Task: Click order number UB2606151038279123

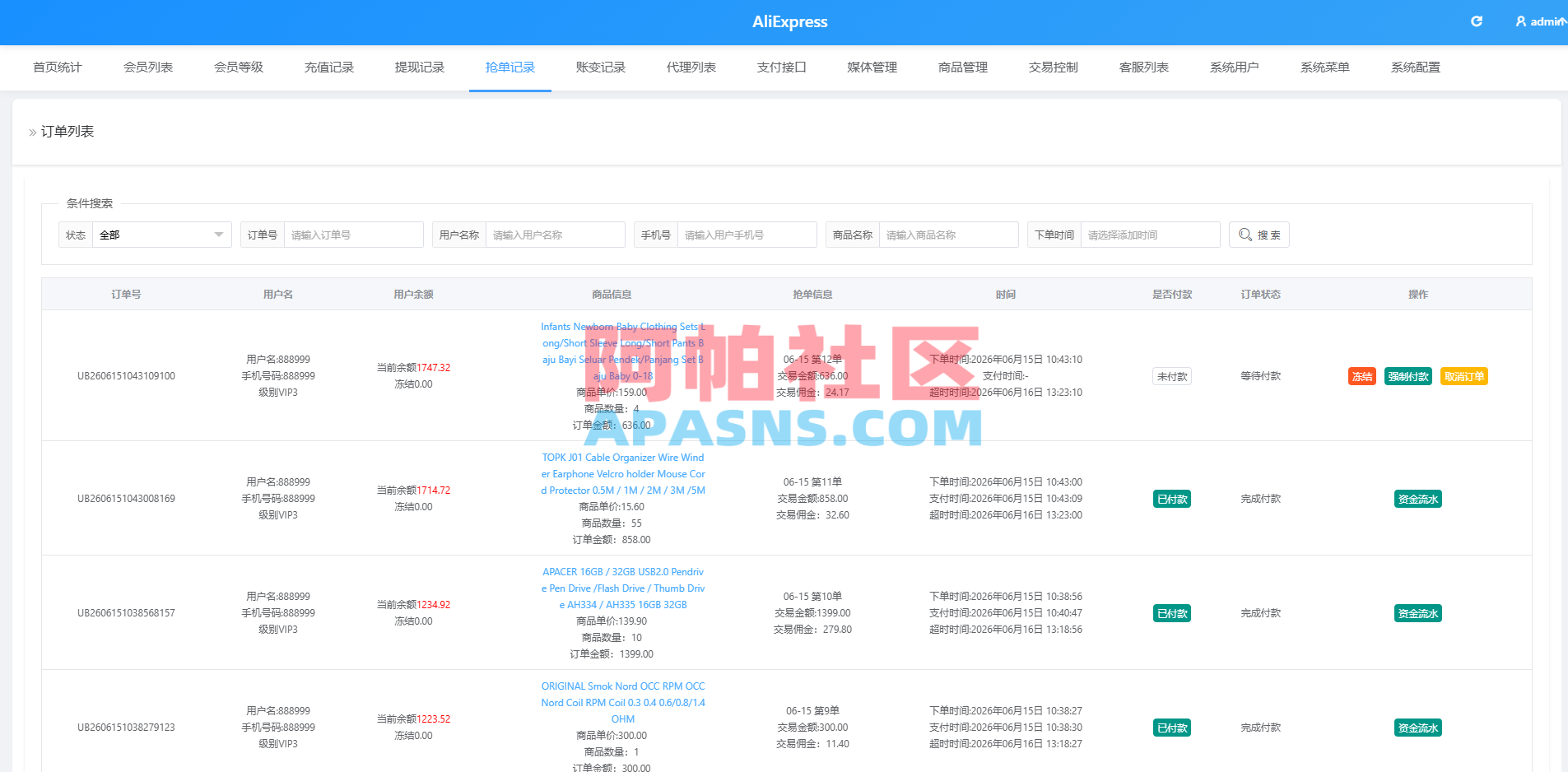Action: pyautogui.click(x=126, y=728)
